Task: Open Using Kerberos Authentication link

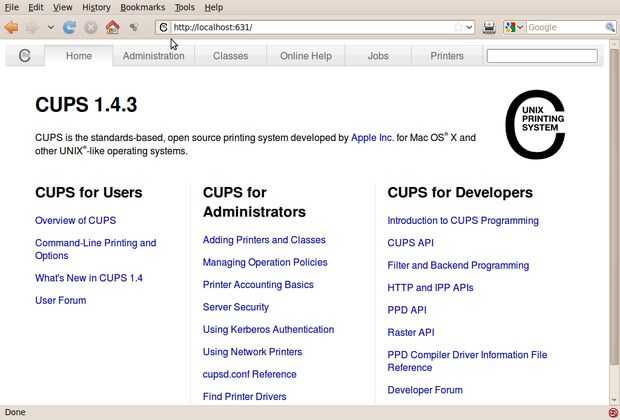Action: (268, 329)
